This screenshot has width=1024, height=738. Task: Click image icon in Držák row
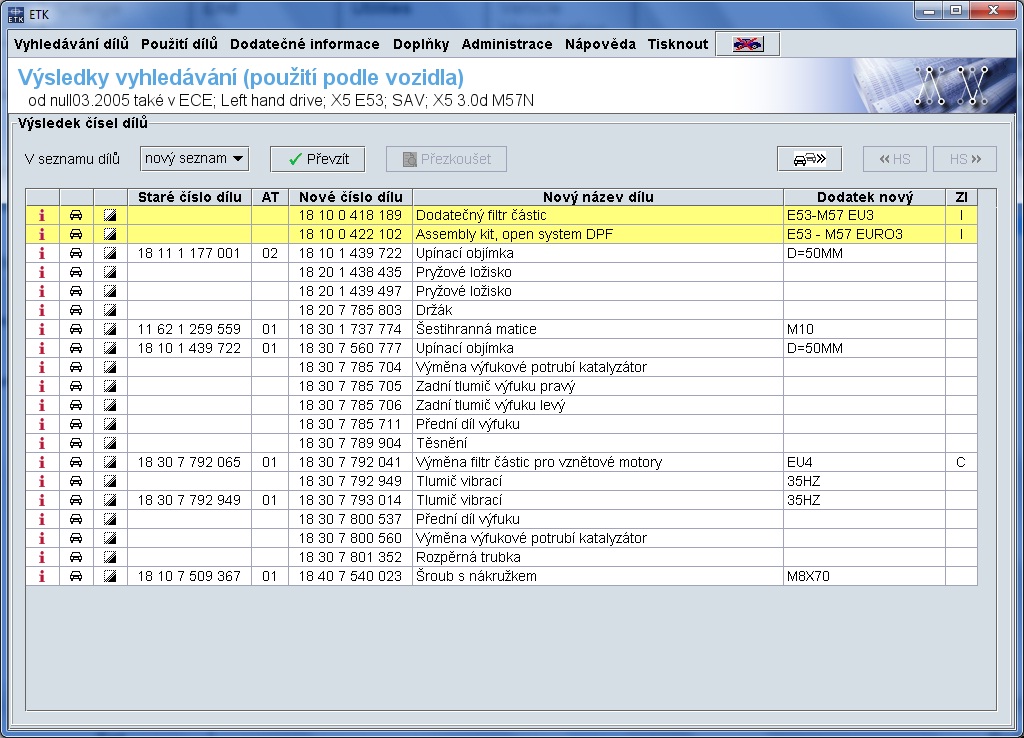[110, 310]
